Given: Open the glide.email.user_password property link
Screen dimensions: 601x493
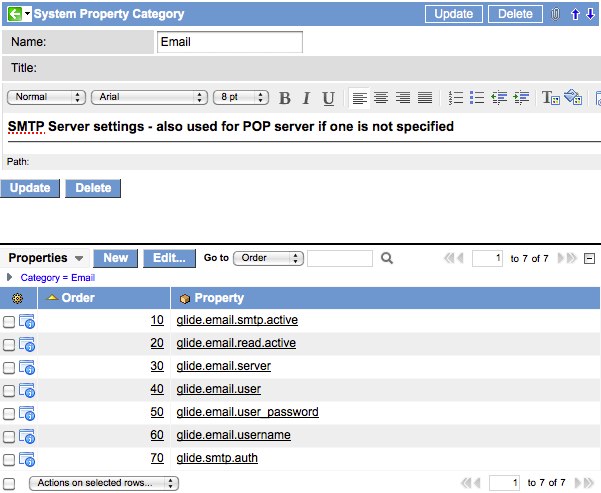Looking at the screenshot, I should [246, 412].
